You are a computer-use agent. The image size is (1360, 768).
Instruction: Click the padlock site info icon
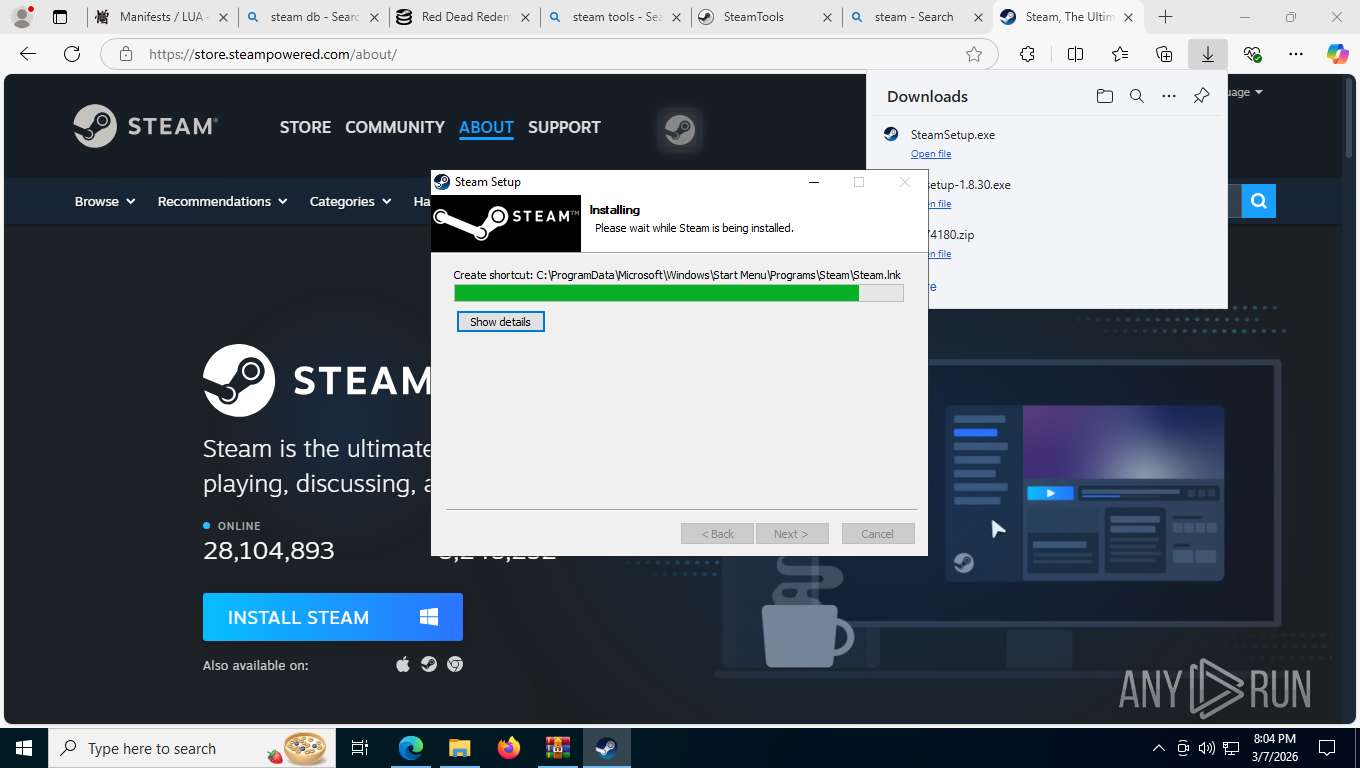(125, 54)
